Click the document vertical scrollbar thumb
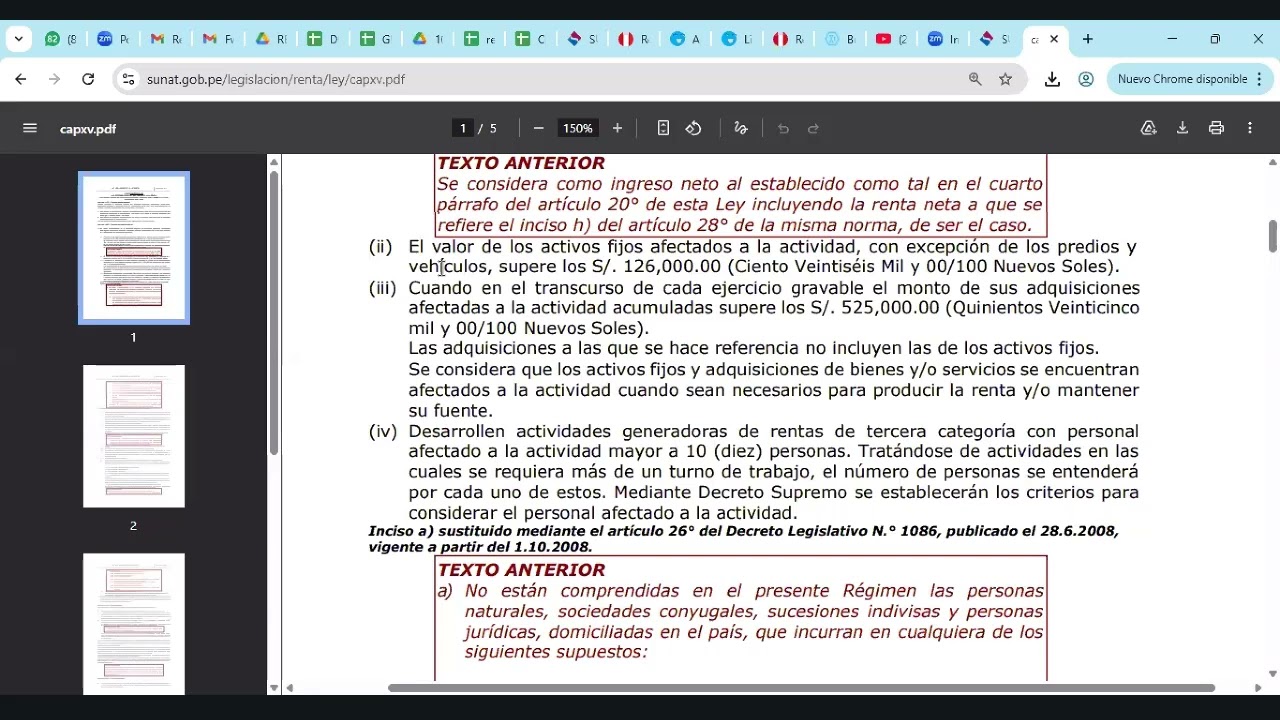The height and width of the screenshot is (720, 1280). tap(1272, 236)
